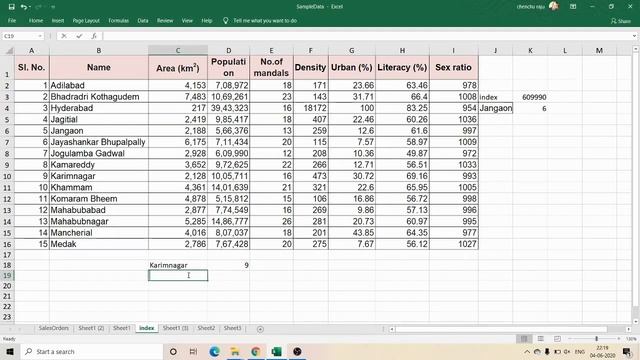Open the Page Layout ribbon tab

[x=86, y=20]
